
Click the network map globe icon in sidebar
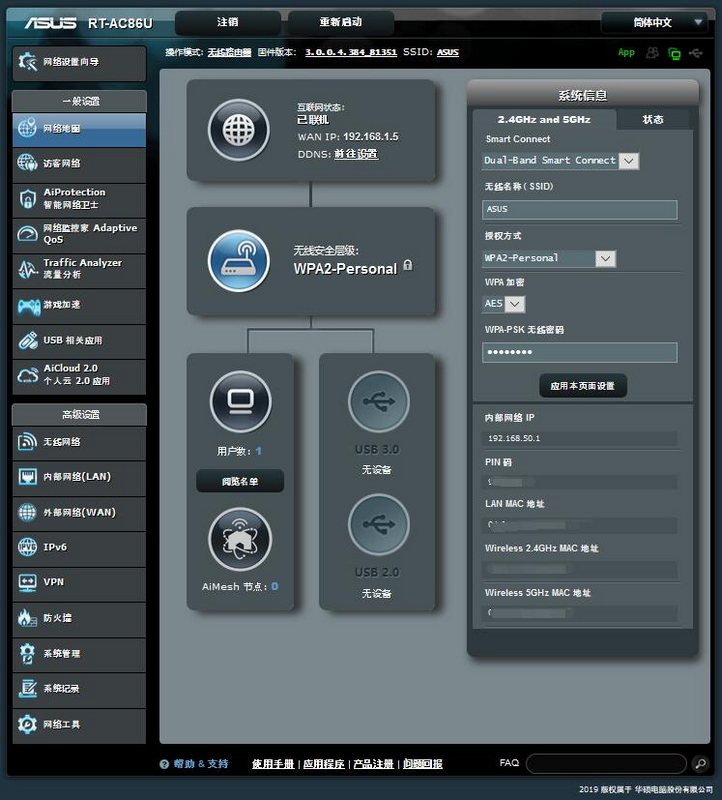click(x=28, y=128)
